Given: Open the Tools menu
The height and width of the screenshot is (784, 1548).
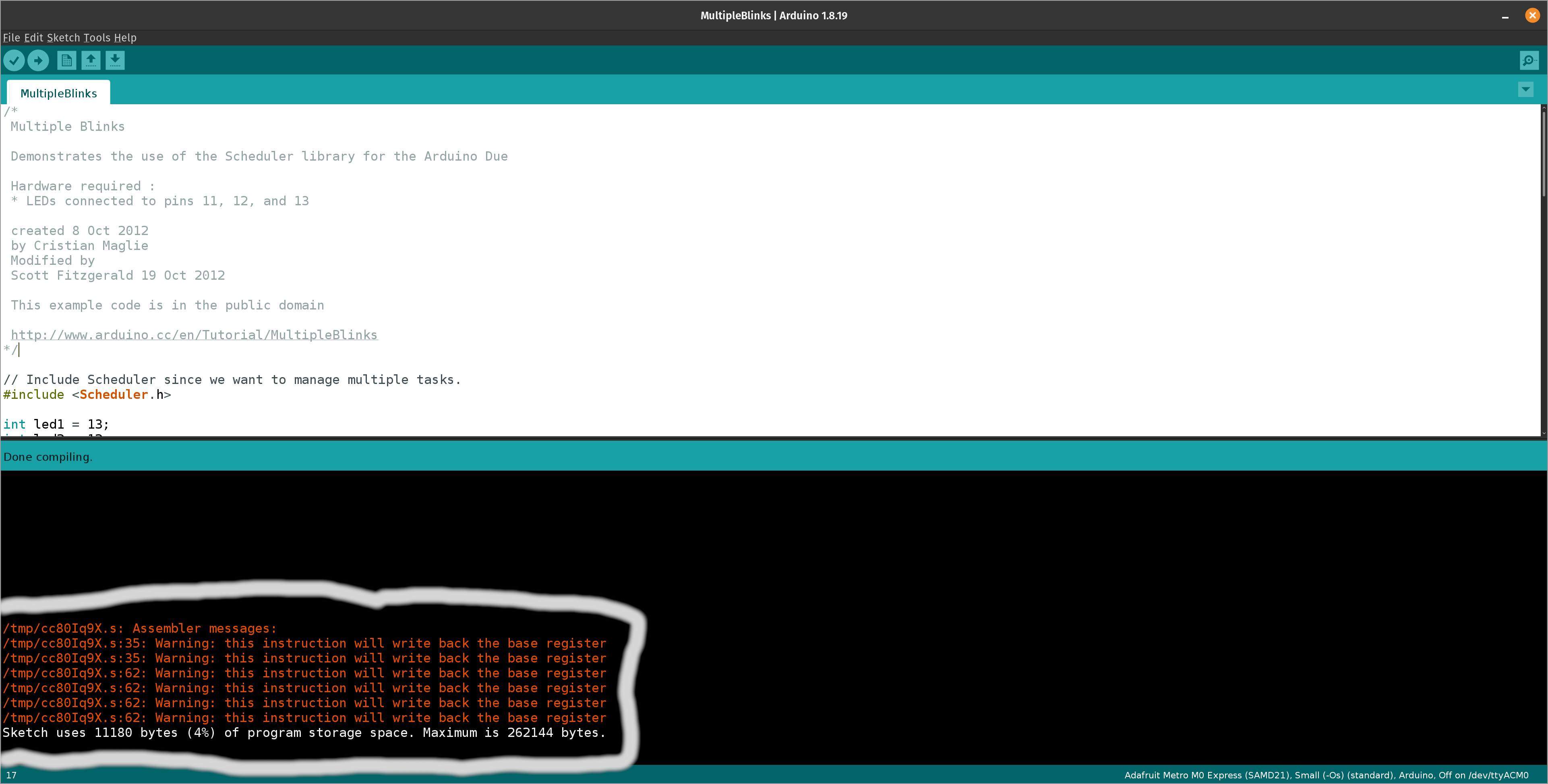Looking at the screenshot, I should coord(97,37).
